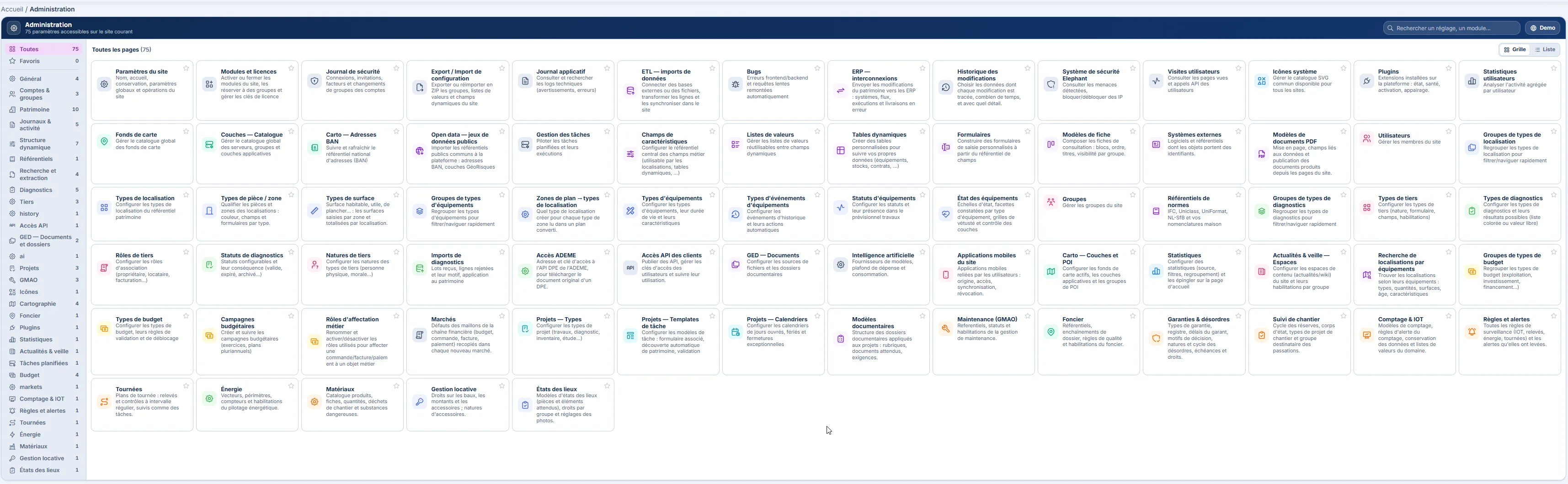Toggle favorite star on Modules et licences card

point(291,68)
